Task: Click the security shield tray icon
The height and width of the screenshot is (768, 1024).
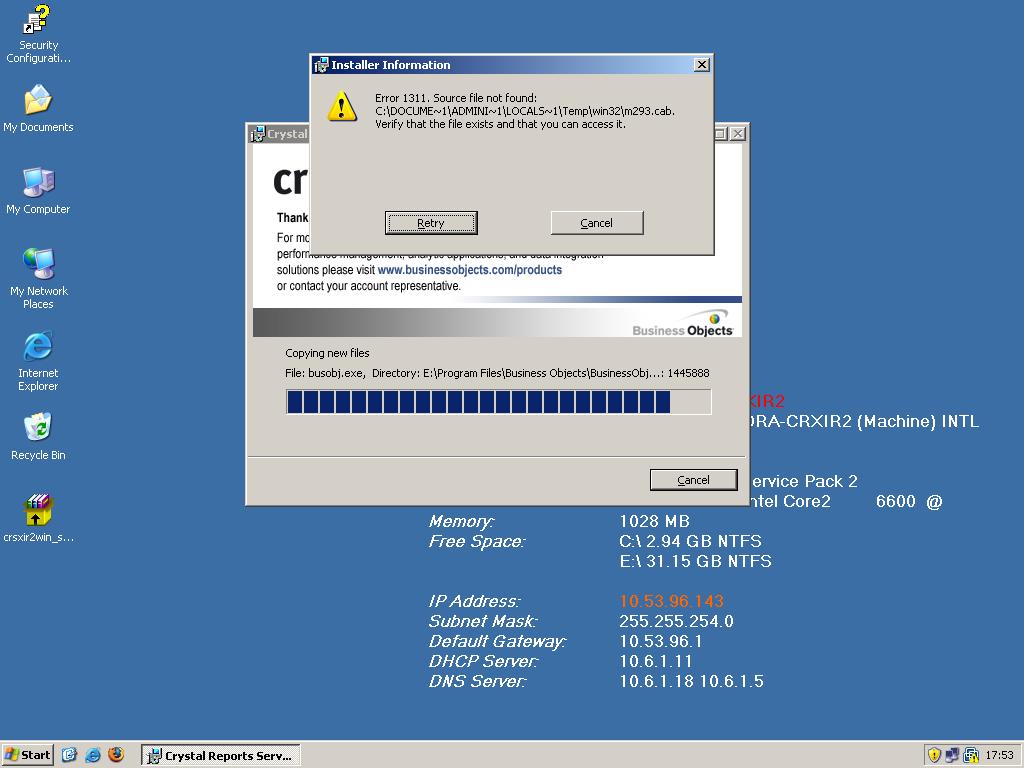Action: point(934,755)
